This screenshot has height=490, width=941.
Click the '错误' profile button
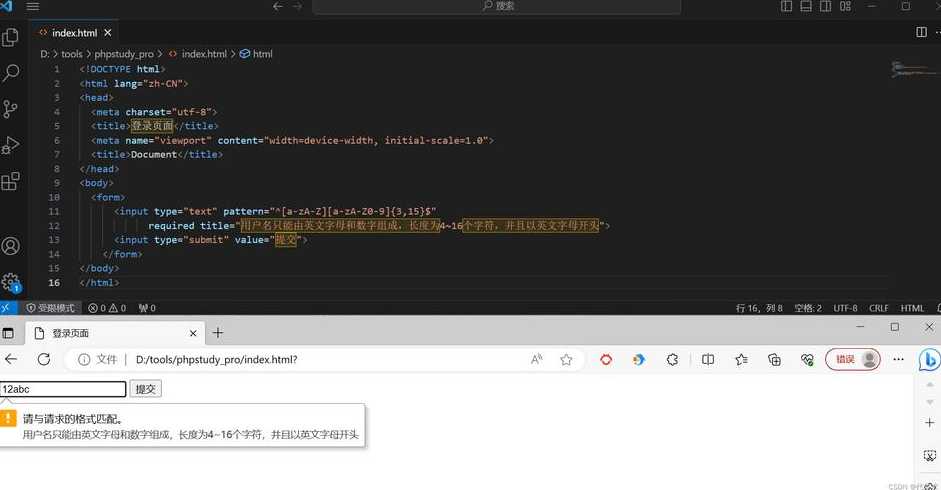tap(853, 359)
